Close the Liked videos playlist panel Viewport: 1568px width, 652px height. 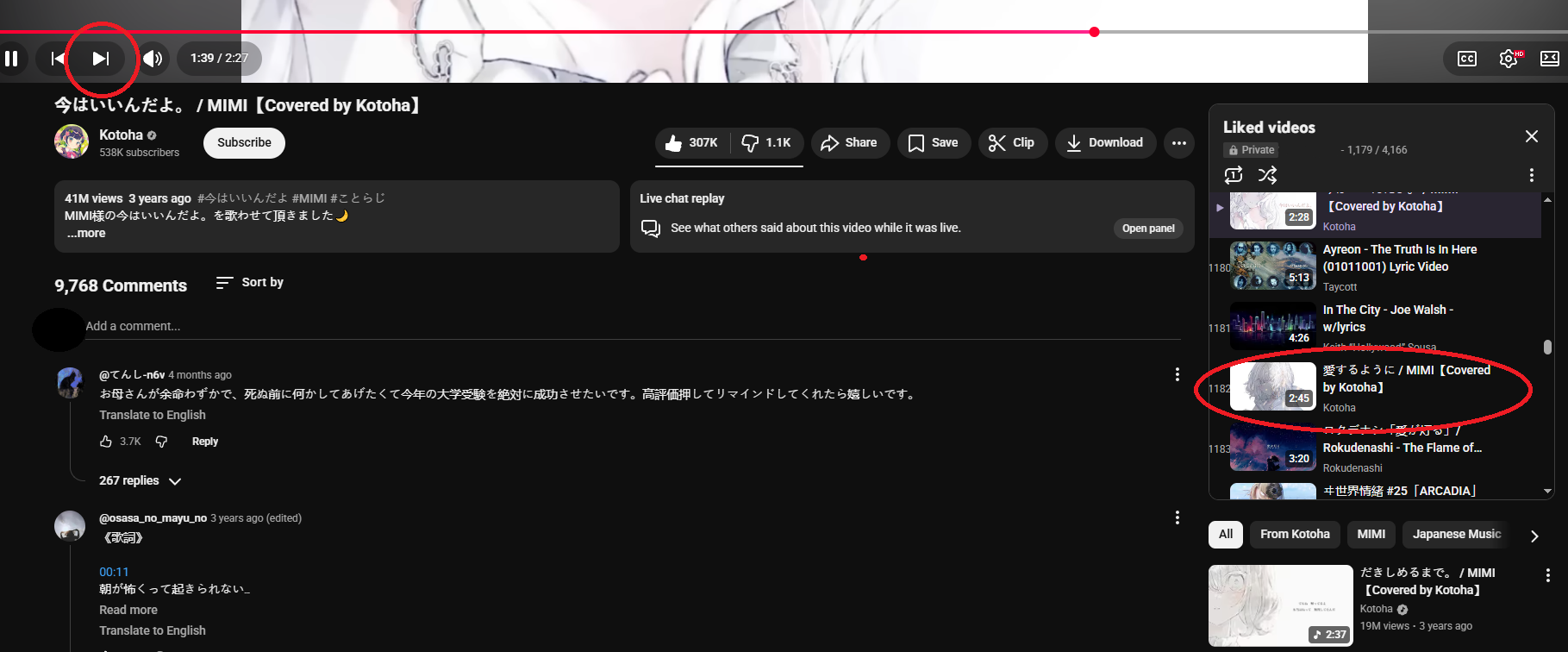click(1532, 136)
